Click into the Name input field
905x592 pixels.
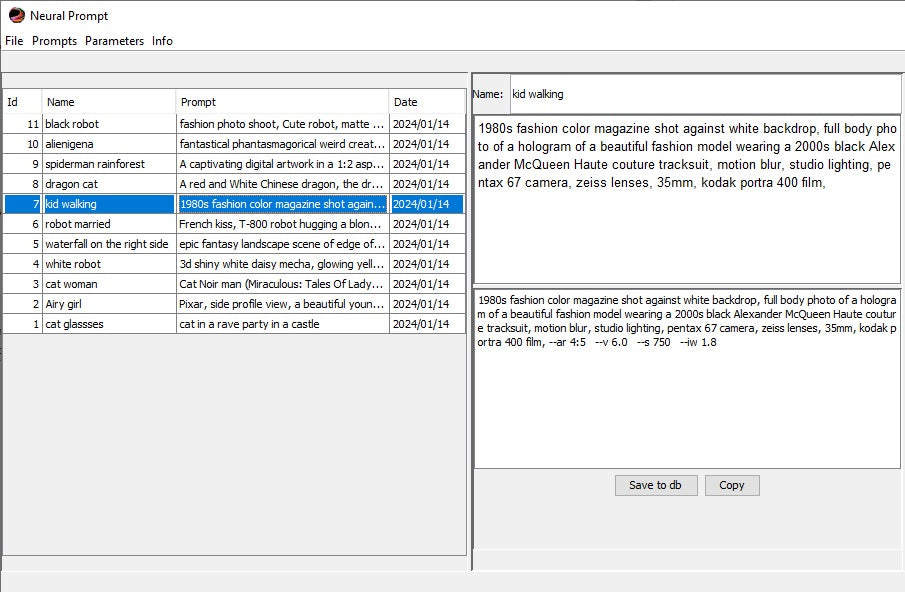(704, 94)
